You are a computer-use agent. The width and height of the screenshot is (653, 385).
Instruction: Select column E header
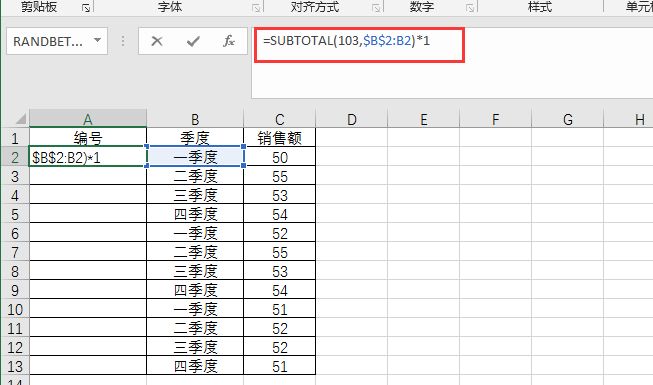click(424, 119)
